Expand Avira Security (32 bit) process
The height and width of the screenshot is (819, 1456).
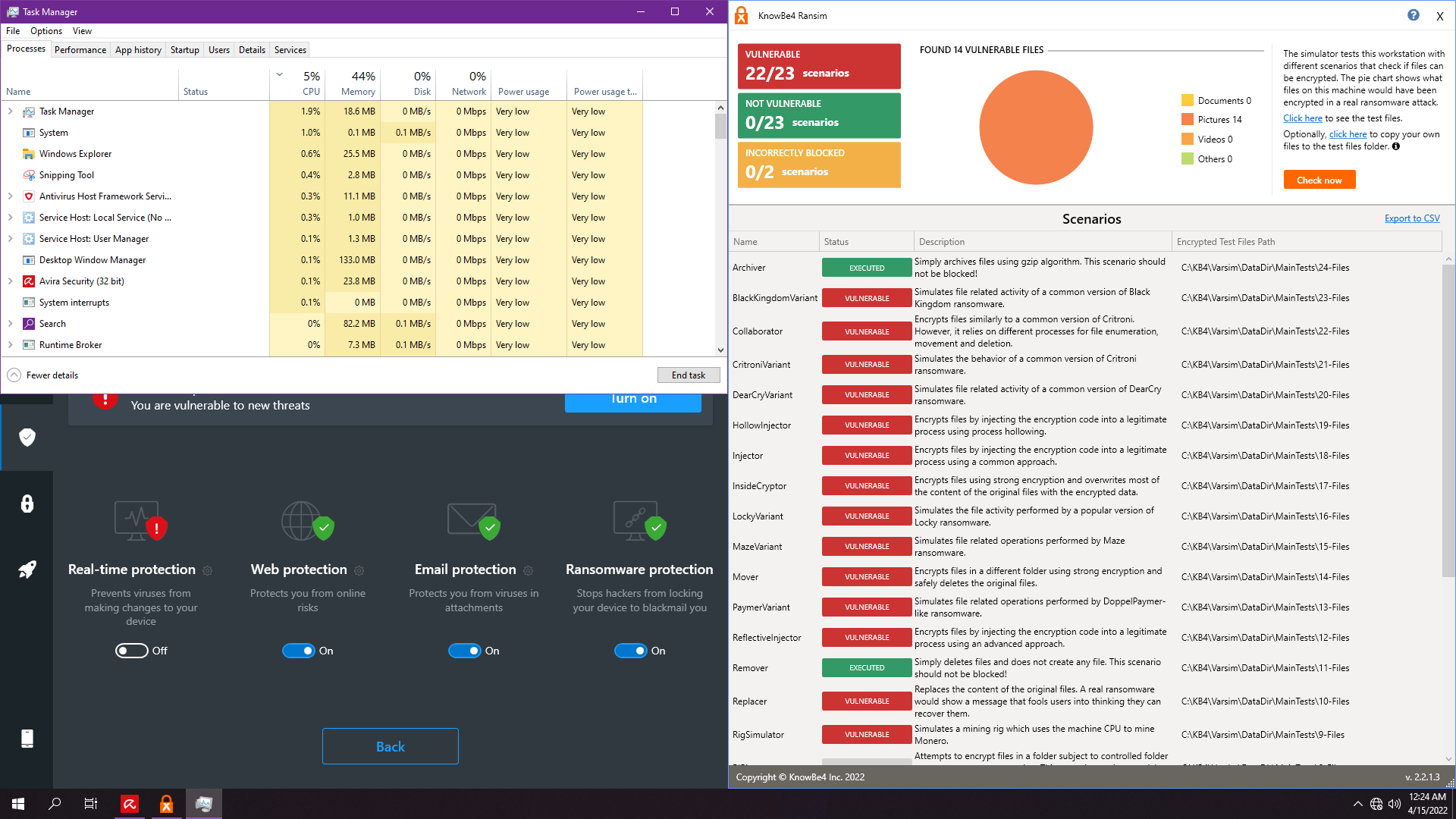(x=11, y=281)
